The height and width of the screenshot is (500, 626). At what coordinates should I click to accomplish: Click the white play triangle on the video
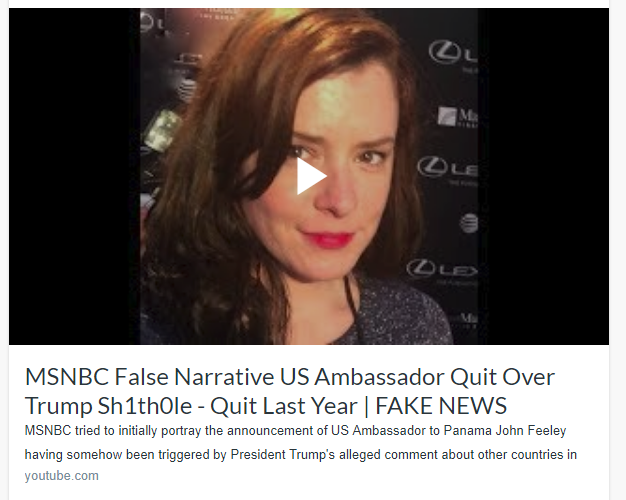coord(311,176)
